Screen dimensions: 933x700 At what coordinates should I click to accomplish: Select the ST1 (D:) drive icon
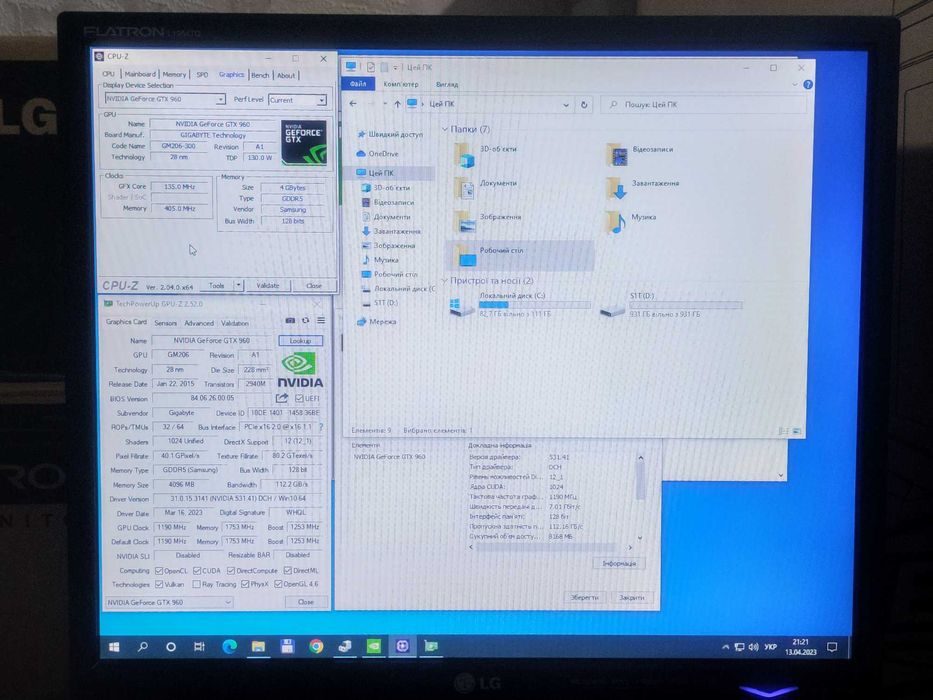click(x=612, y=310)
